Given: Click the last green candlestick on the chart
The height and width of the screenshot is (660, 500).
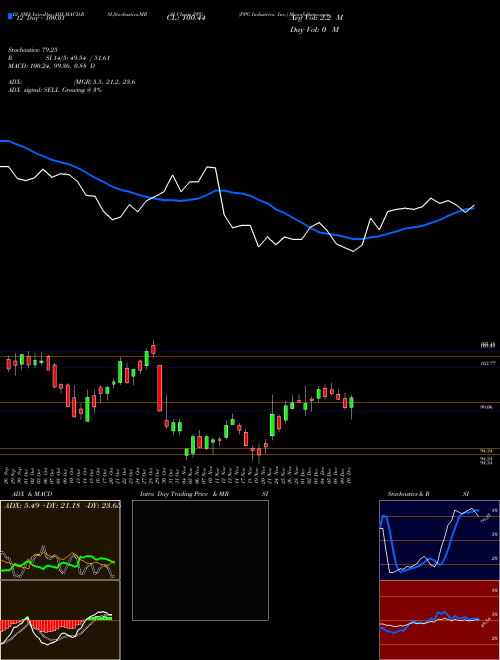Looking at the screenshot, I should 351,402.
